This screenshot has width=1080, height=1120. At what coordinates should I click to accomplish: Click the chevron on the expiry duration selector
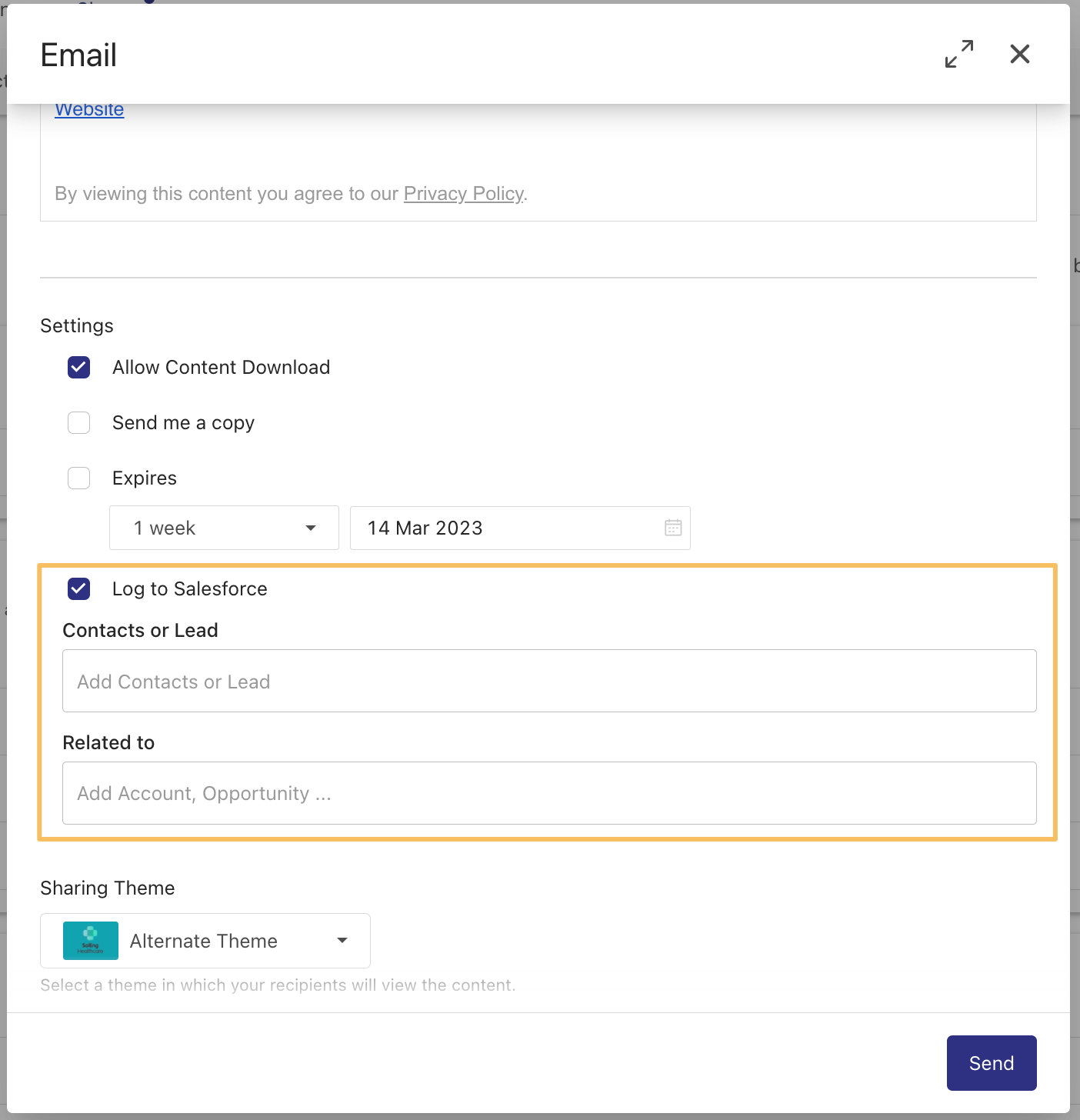(x=311, y=528)
